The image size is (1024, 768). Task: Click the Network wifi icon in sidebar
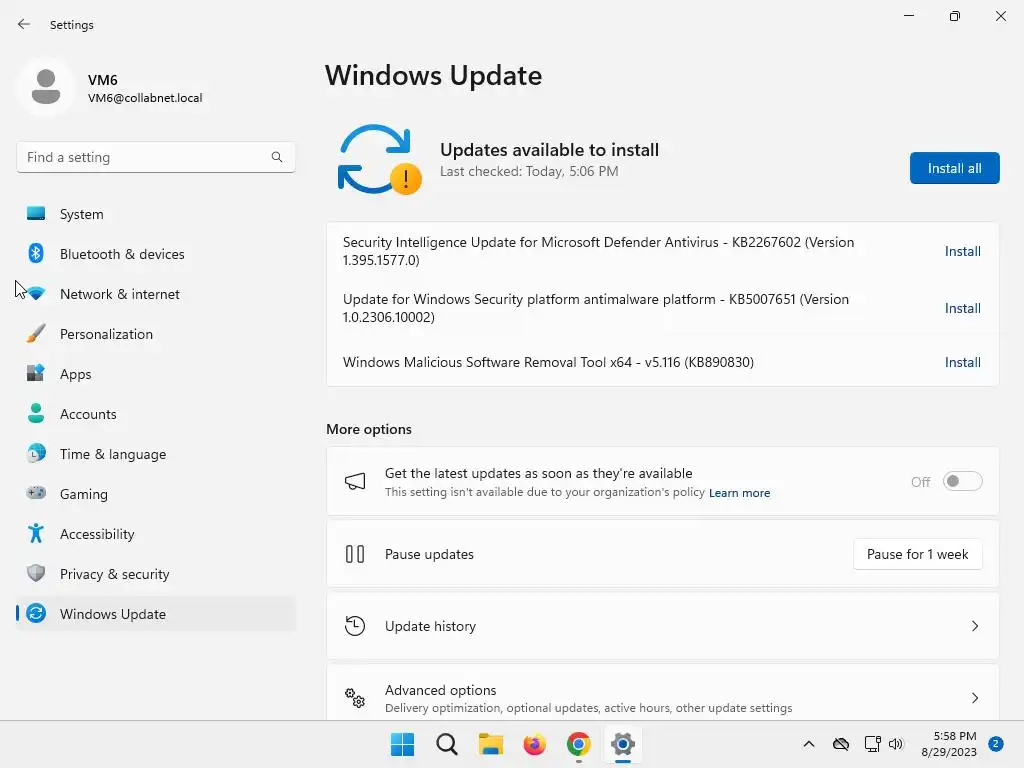(x=36, y=294)
